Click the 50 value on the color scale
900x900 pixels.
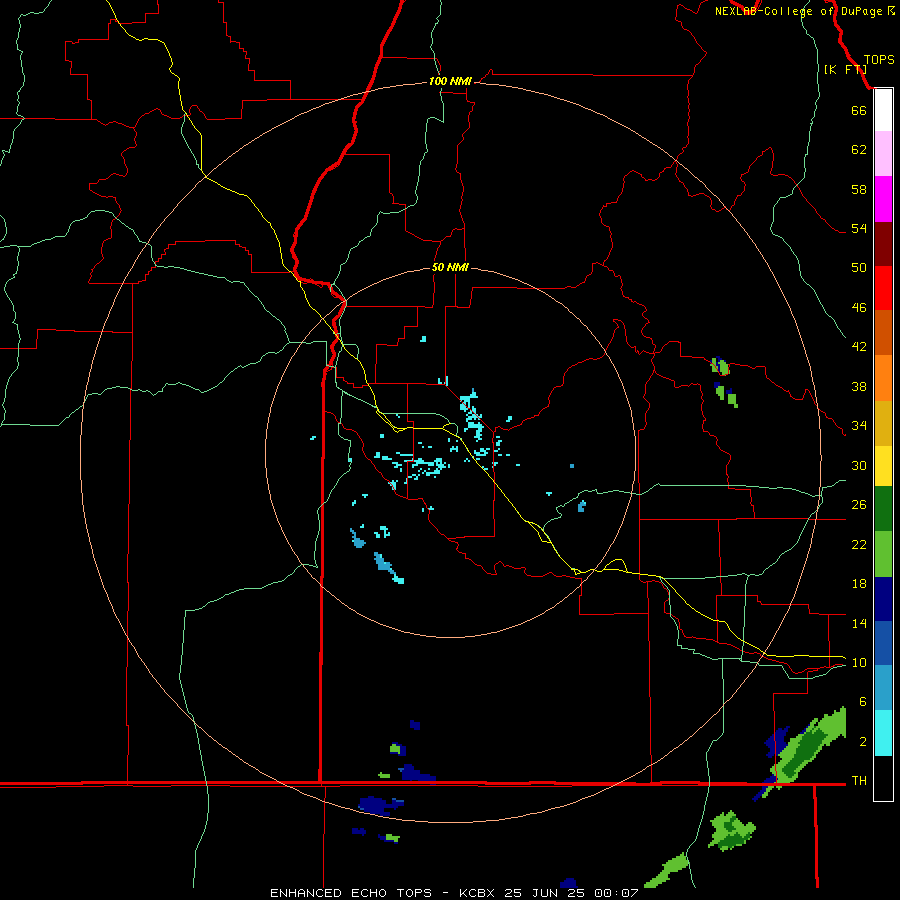pyautogui.click(x=859, y=268)
